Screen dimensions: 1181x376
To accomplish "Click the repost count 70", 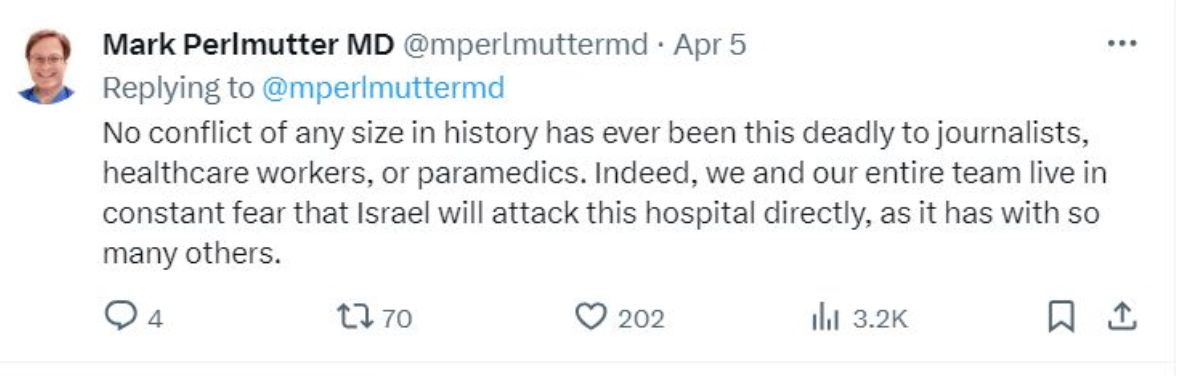I will tap(397, 319).
